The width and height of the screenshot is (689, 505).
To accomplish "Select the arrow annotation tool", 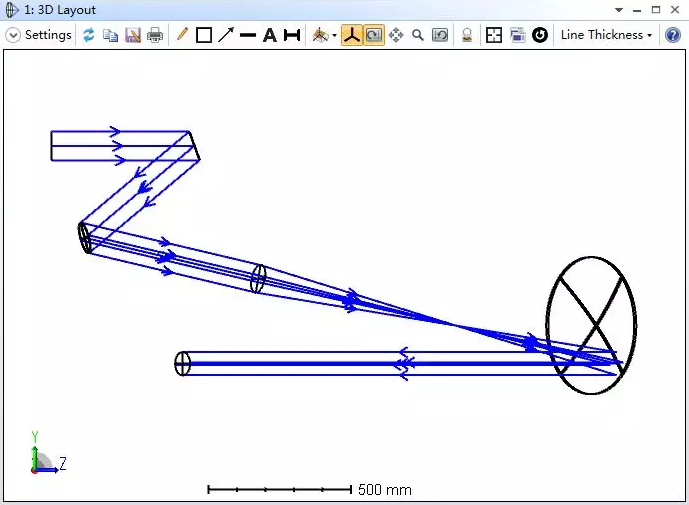I will tap(226, 35).
